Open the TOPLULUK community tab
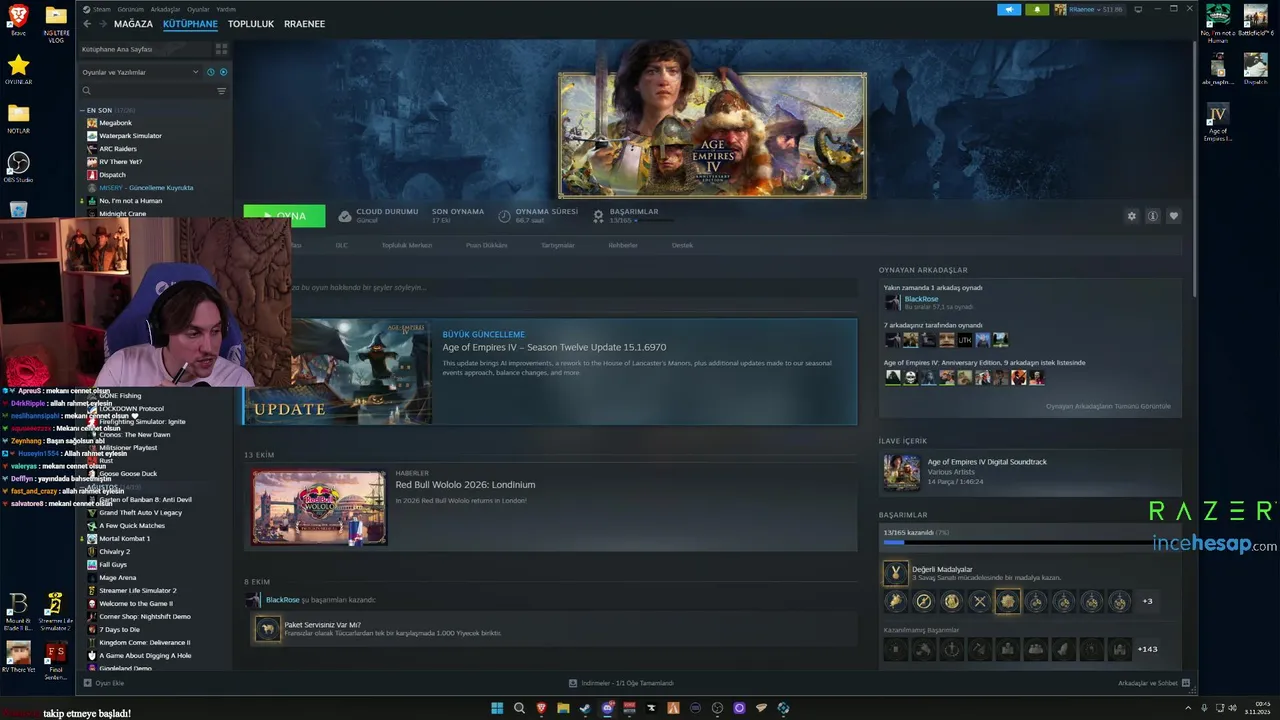 [251, 24]
